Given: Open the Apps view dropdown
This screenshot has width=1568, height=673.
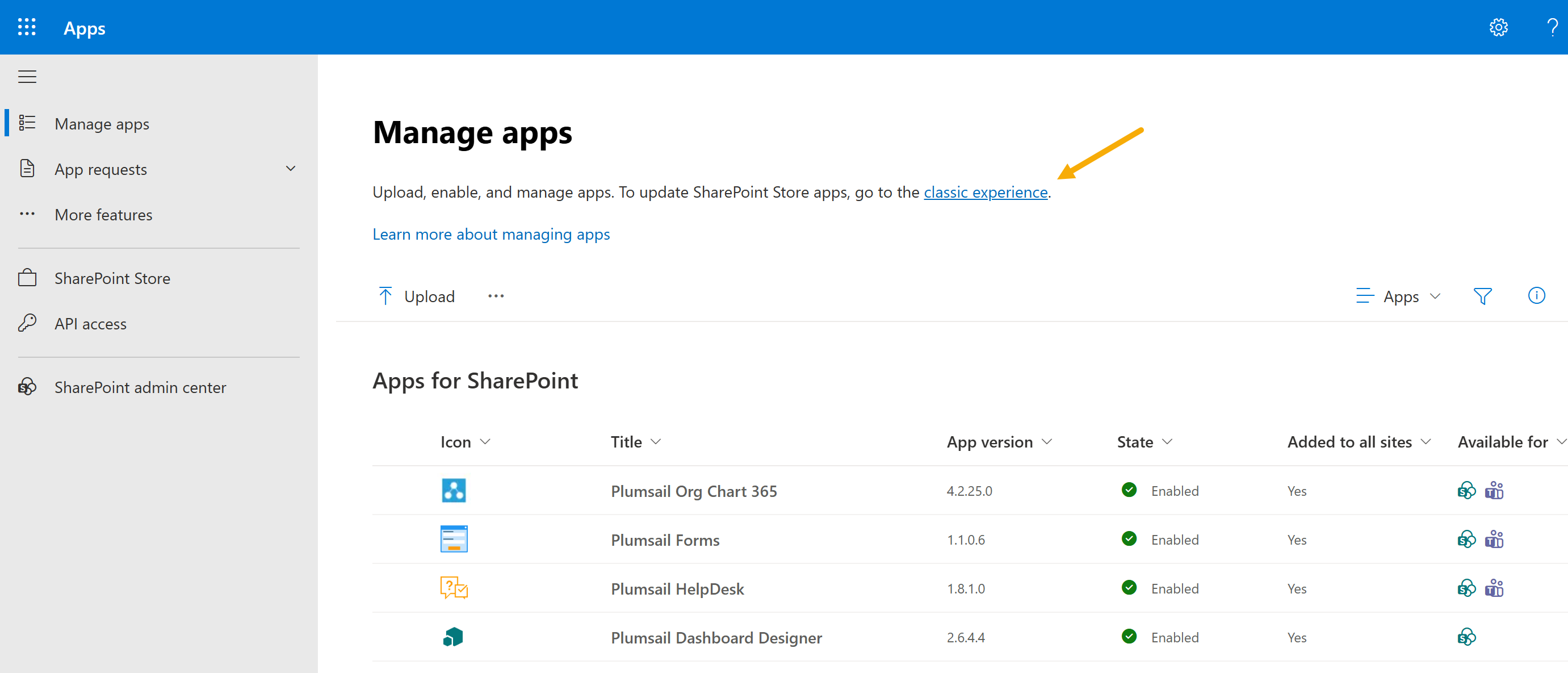Looking at the screenshot, I should pos(1399,296).
